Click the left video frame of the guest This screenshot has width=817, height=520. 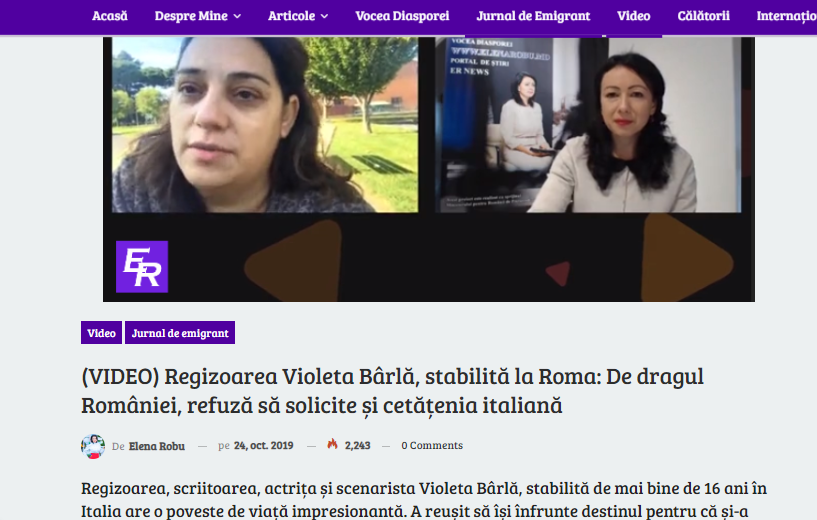265,125
